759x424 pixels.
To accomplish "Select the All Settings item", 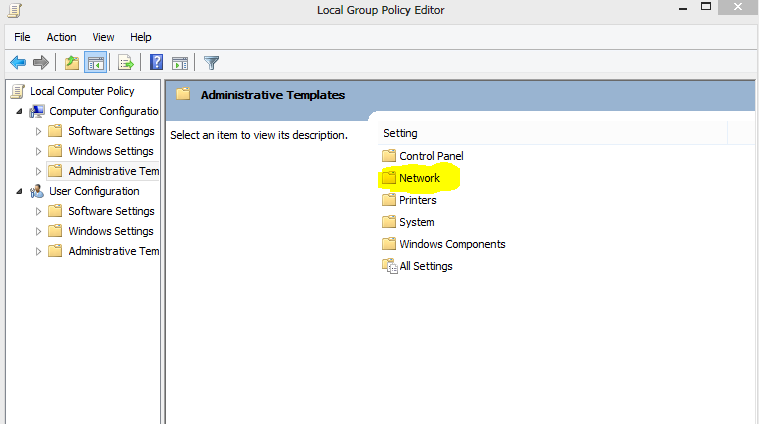I will pos(425,266).
